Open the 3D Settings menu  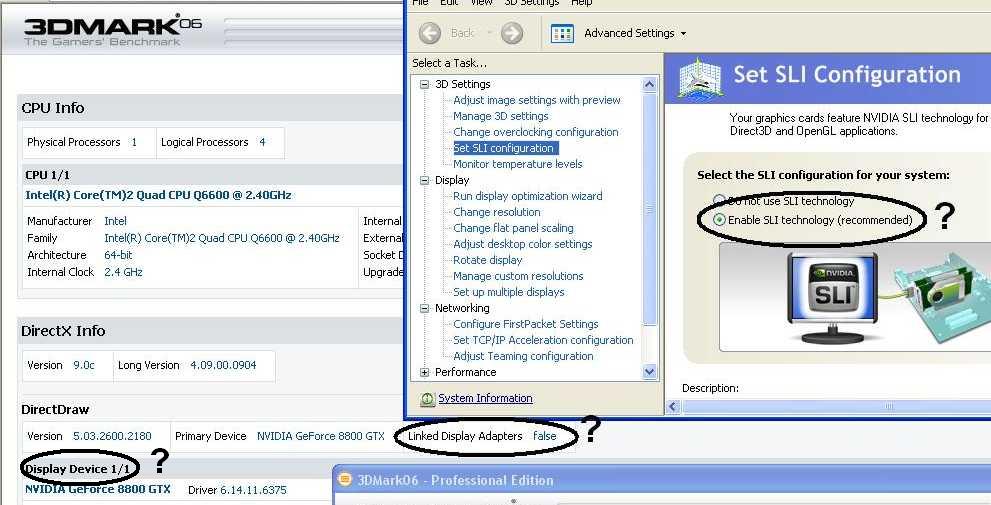[x=531, y=3]
